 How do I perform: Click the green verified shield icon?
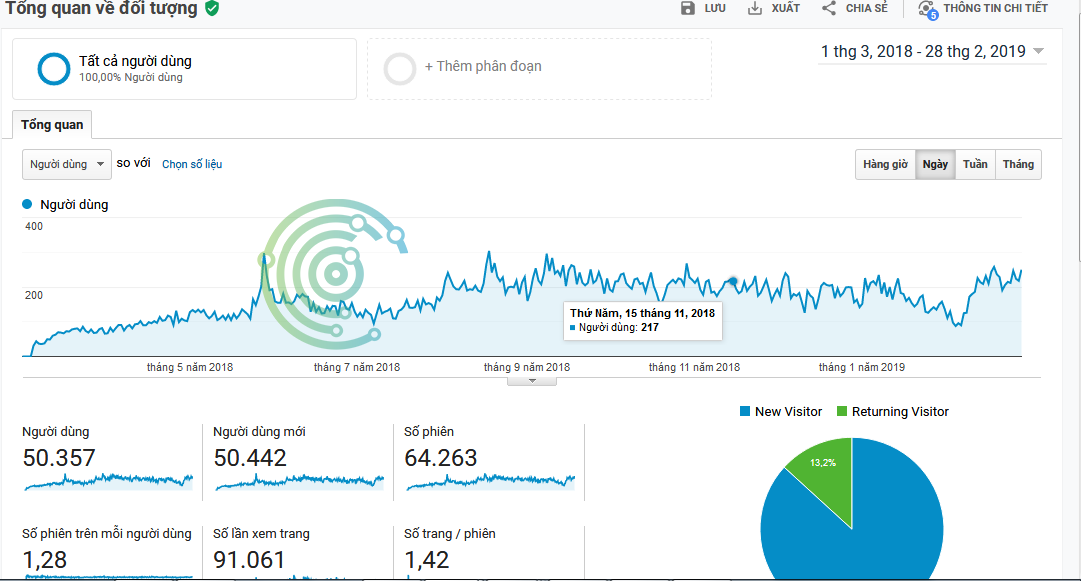click(212, 8)
